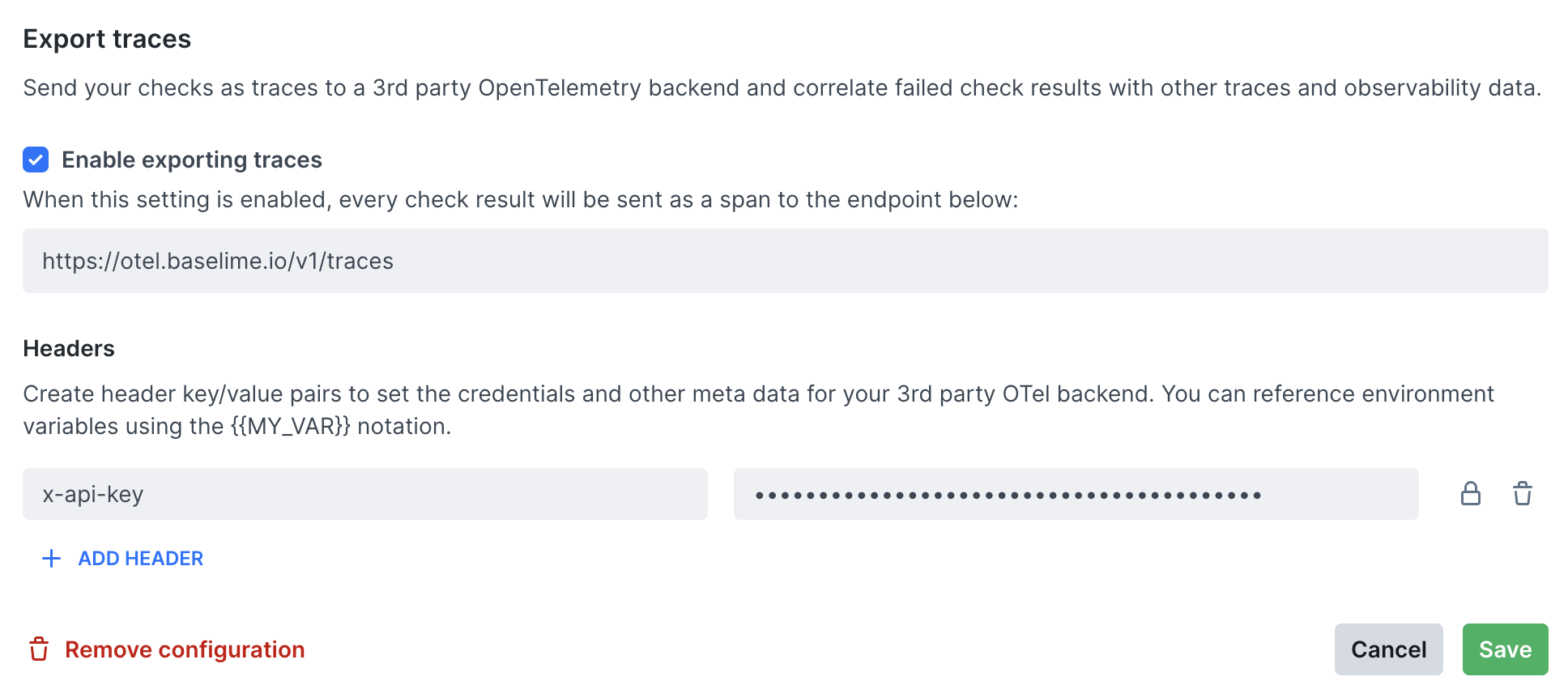Click Remove configuration
The width and height of the screenshot is (1568, 698).
coord(185,649)
